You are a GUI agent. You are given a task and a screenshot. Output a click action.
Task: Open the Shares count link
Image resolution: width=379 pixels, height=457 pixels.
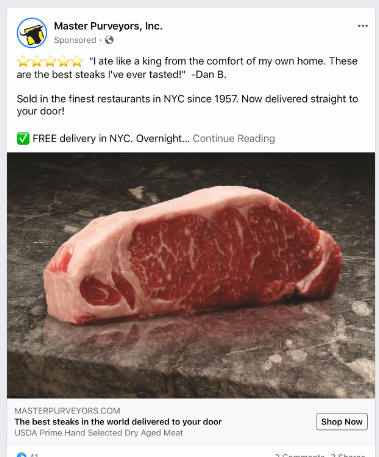[x=348, y=455]
